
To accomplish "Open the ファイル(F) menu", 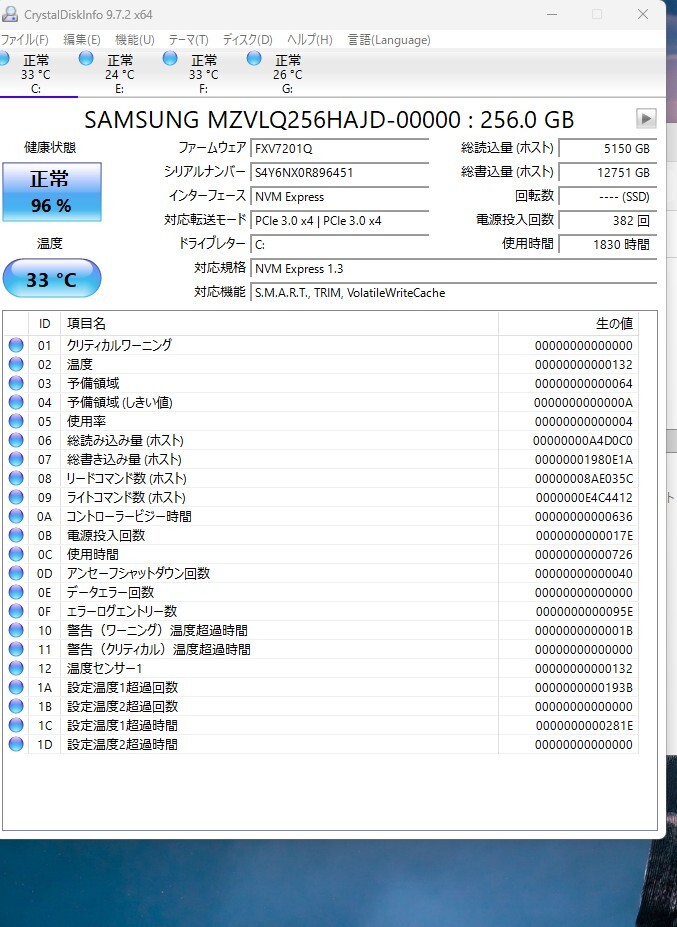I will pos(24,40).
